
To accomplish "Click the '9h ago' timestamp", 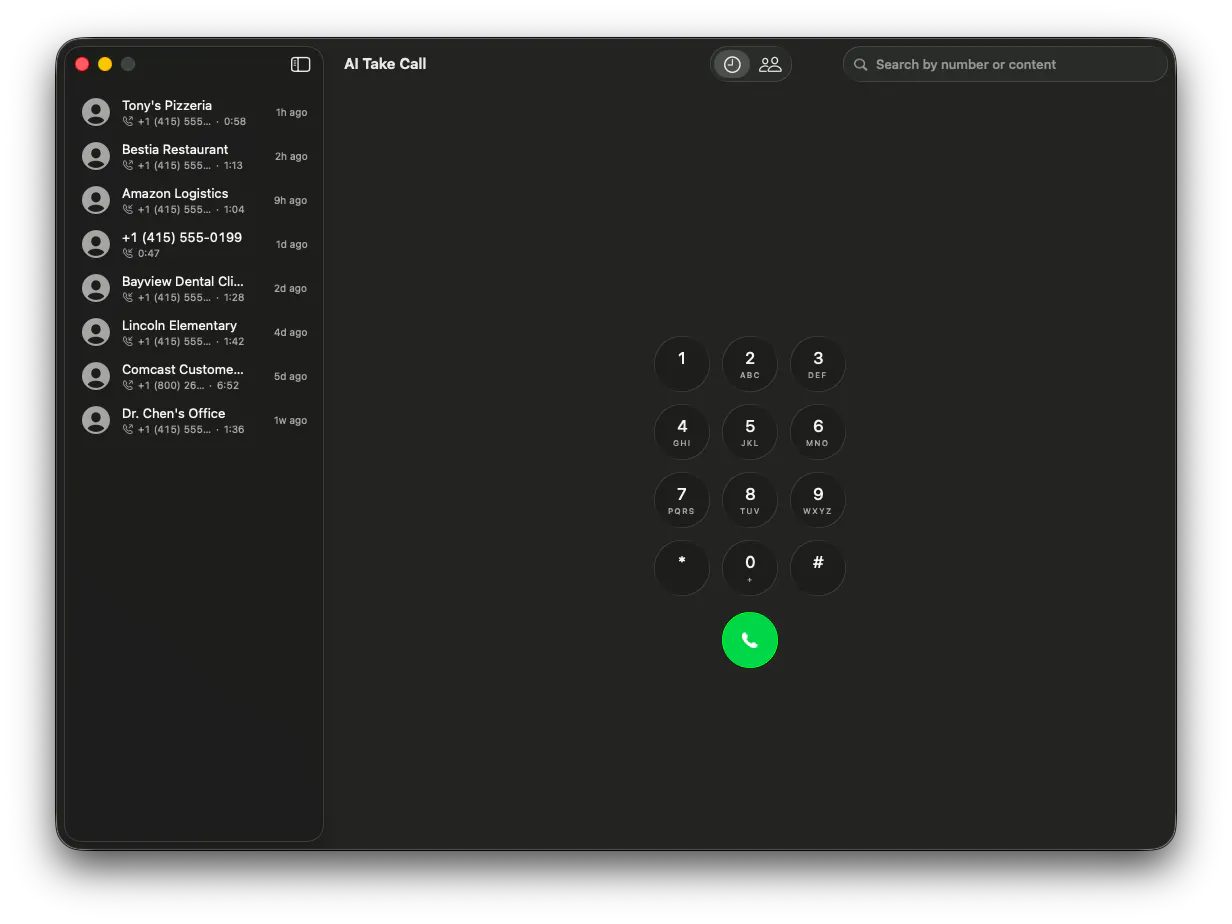I will point(291,201).
